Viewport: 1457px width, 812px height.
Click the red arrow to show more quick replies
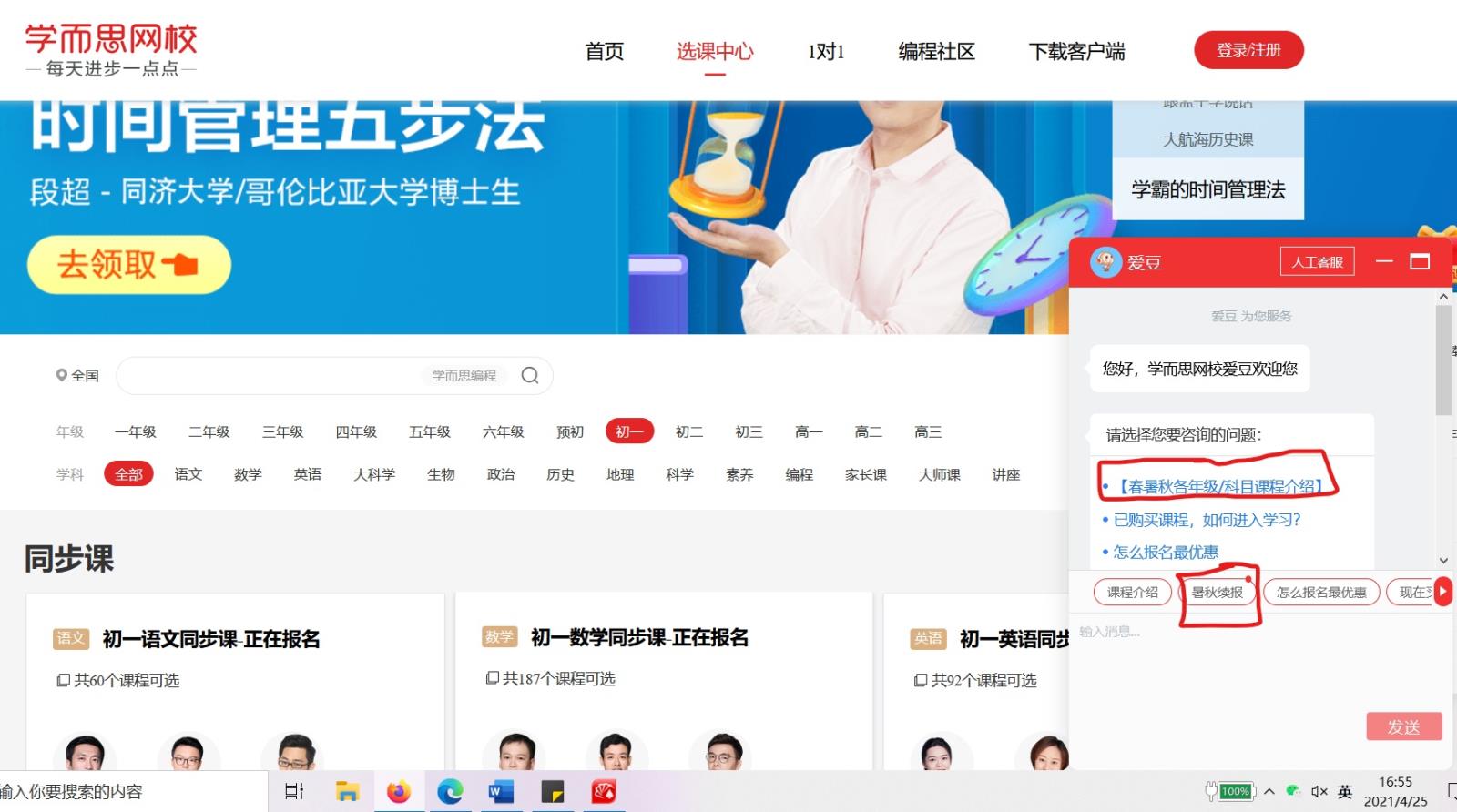(x=1443, y=592)
